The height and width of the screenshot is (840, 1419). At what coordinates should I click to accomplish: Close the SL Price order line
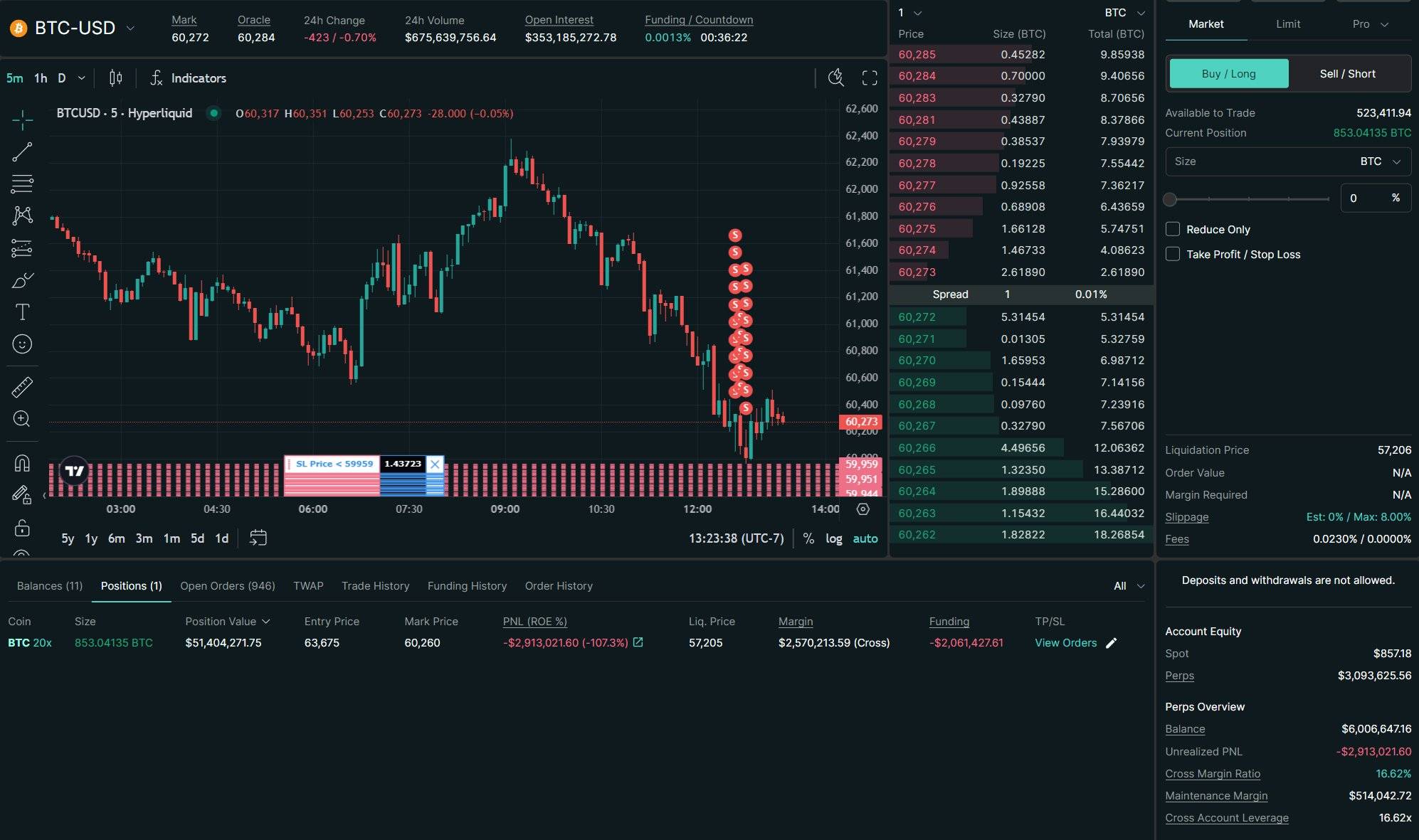pos(435,464)
